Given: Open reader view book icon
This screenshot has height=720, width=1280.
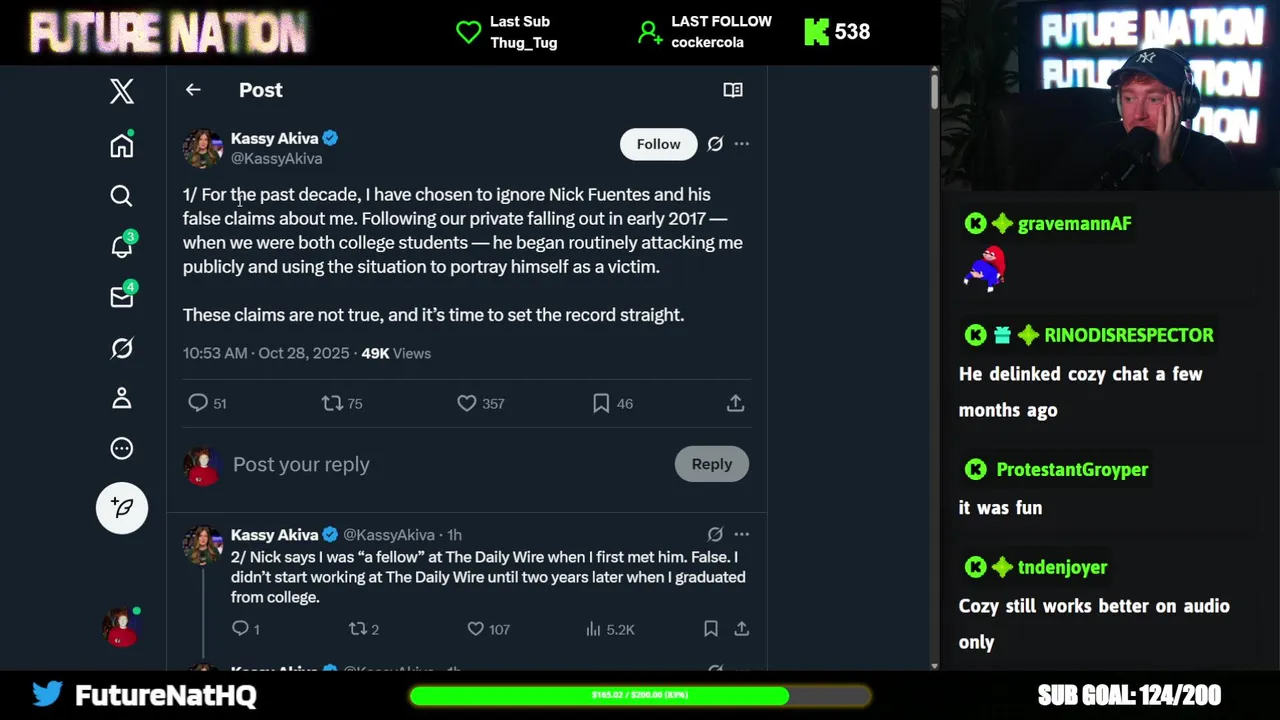Looking at the screenshot, I should 733,90.
